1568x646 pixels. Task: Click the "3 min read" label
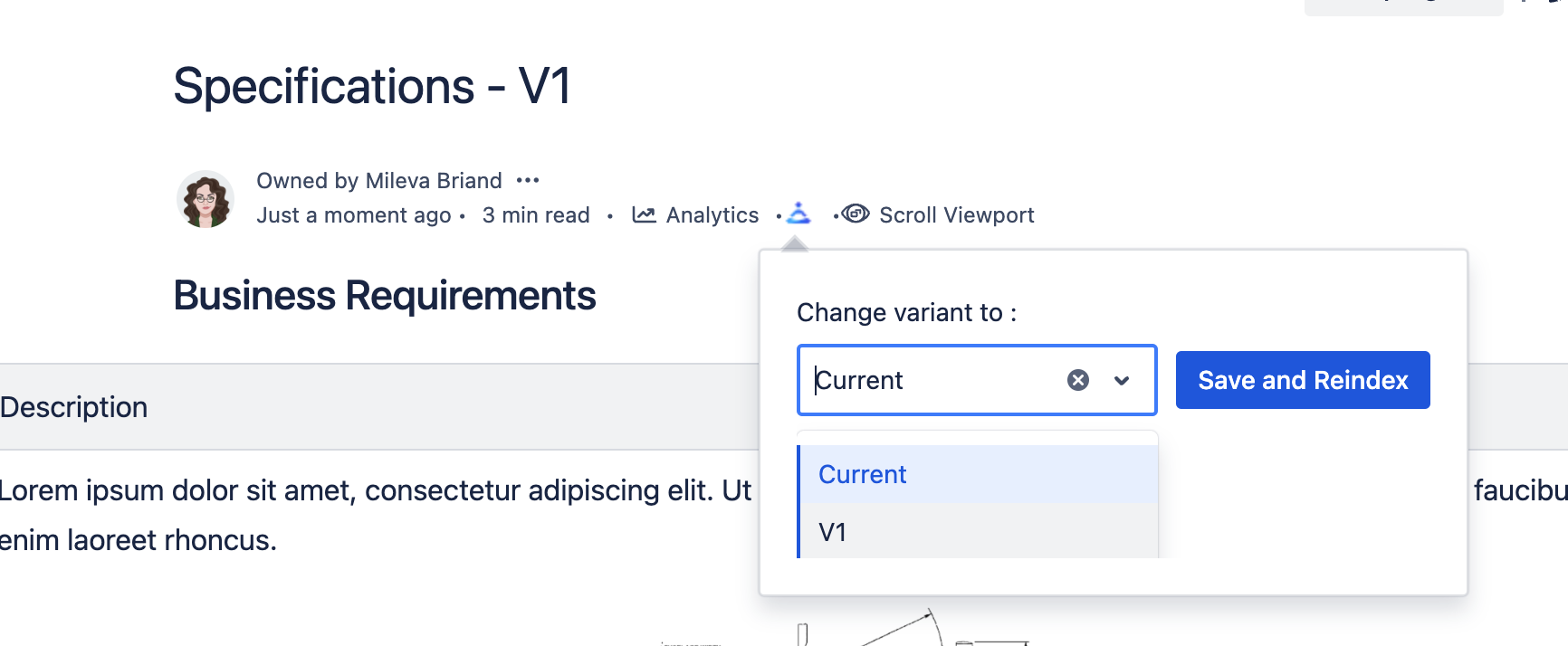(x=536, y=215)
